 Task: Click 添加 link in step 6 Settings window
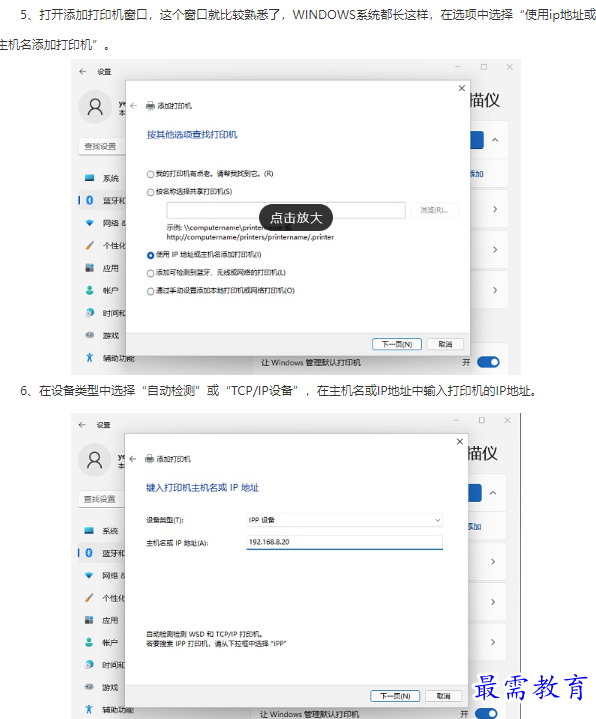tap(475, 526)
